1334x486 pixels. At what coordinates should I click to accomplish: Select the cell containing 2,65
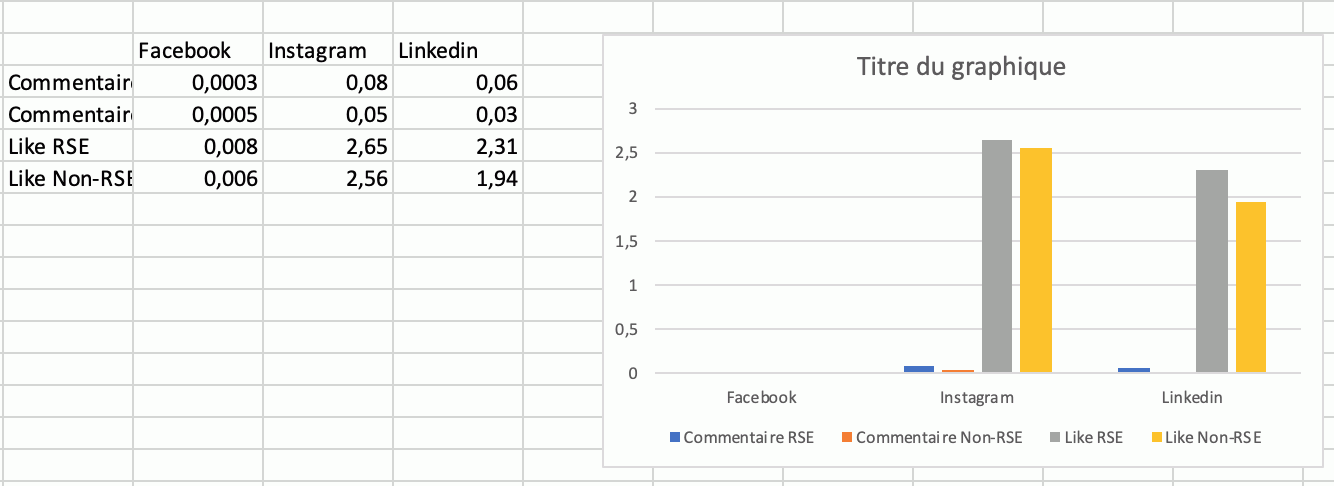pyautogui.click(x=328, y=147)
